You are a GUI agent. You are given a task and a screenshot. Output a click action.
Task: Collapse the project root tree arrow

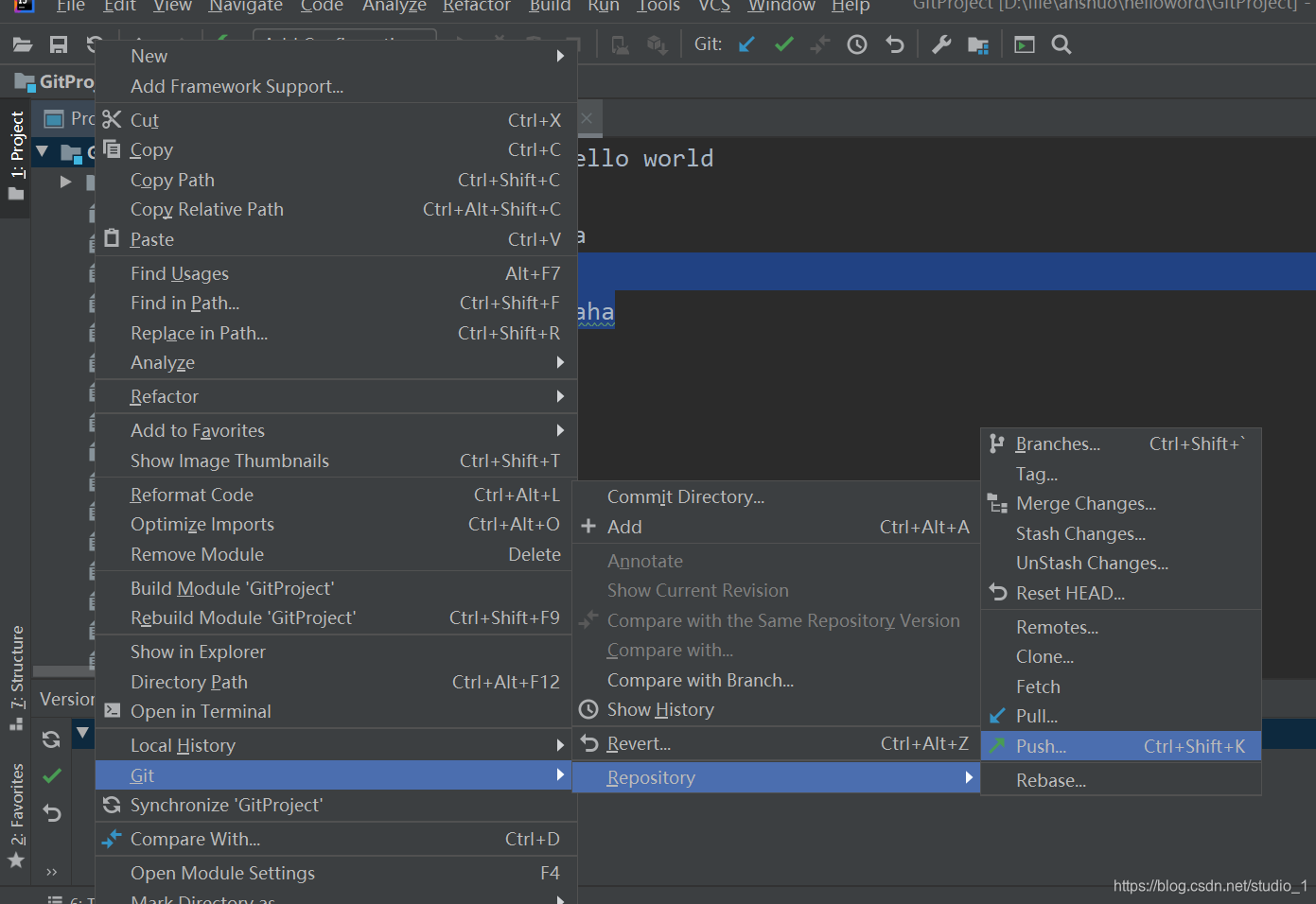(x=42, y=150)
